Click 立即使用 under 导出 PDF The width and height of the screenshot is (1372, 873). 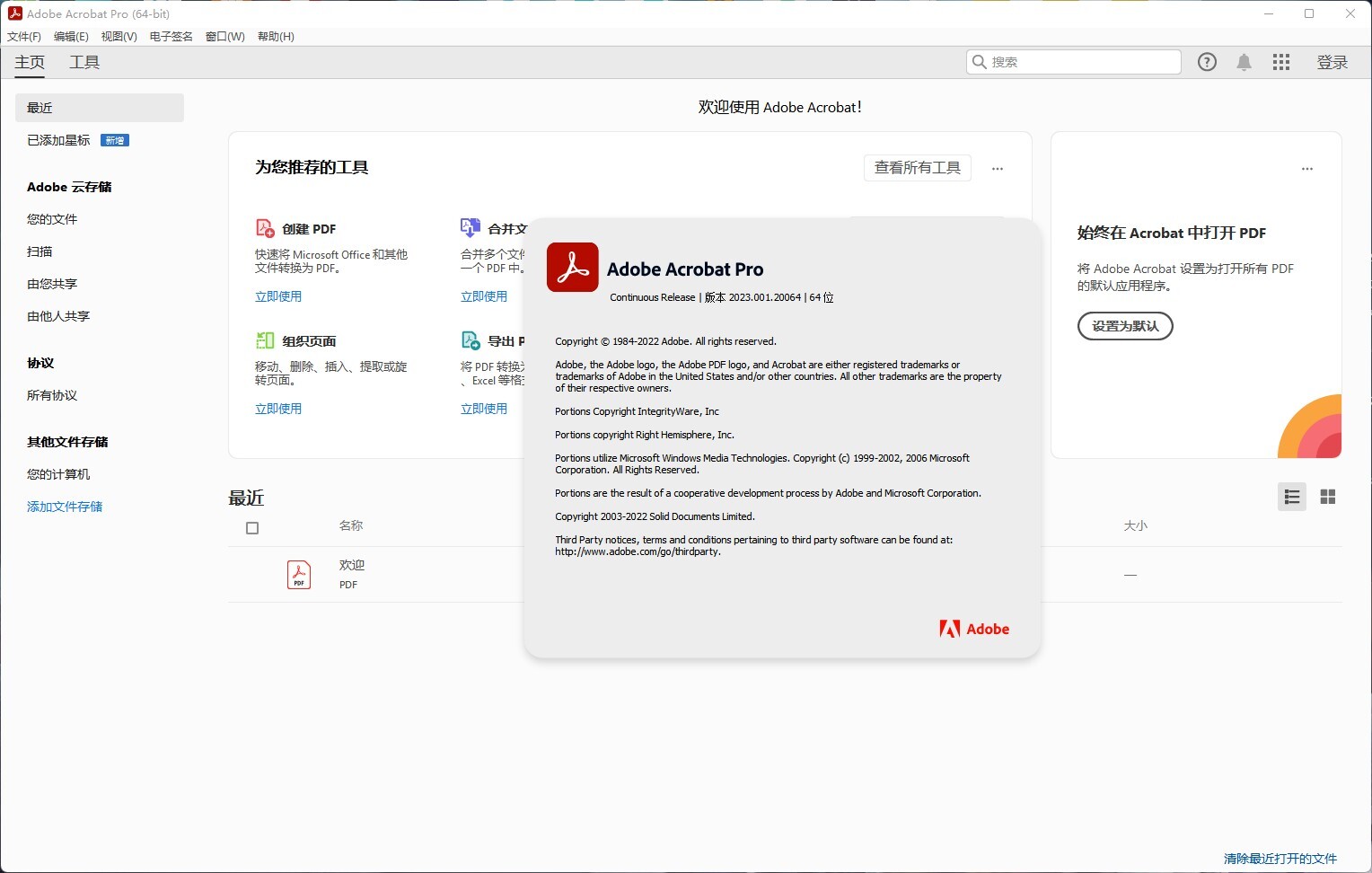click(x=484, y=409)
